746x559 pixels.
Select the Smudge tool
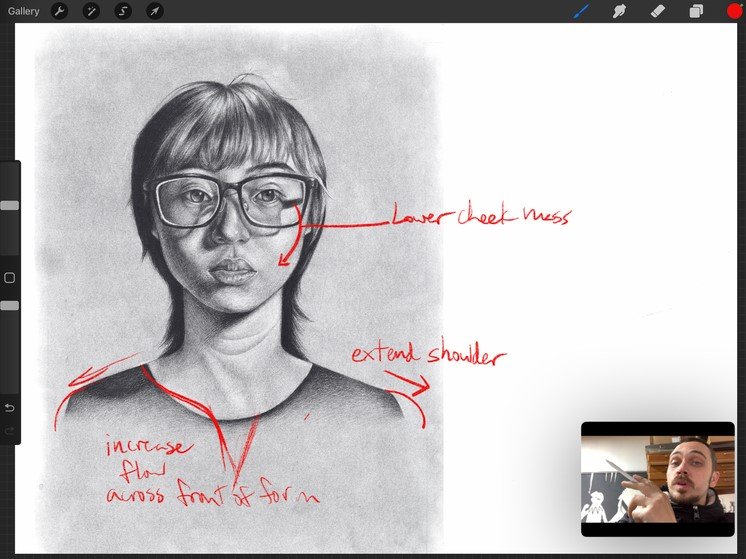619,12
